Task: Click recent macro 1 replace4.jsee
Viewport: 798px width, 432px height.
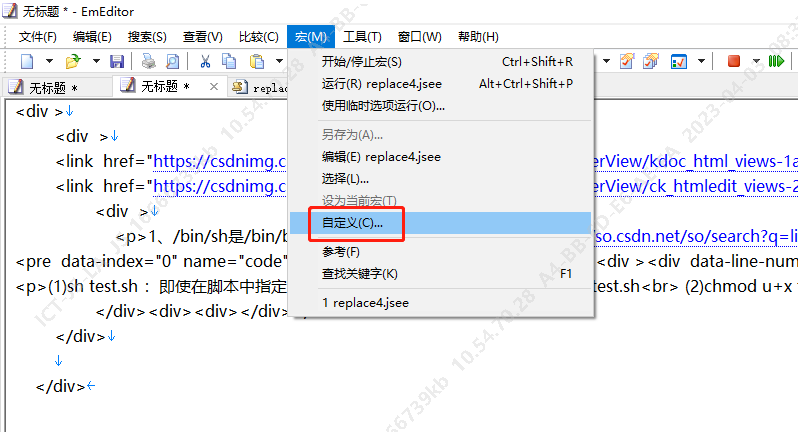Action: point(365,302)
